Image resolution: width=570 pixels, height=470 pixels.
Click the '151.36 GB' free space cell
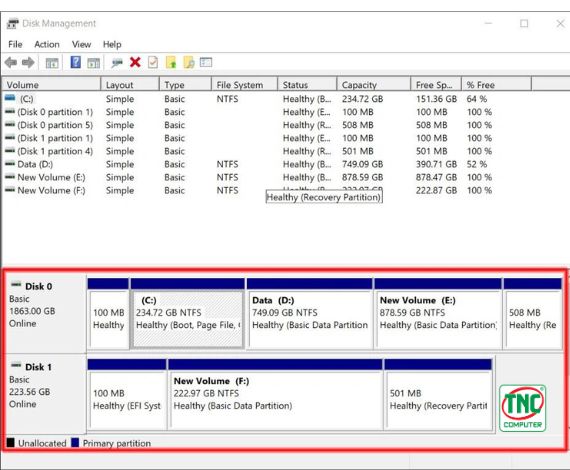pyautogui.click(x=436, y=99)
